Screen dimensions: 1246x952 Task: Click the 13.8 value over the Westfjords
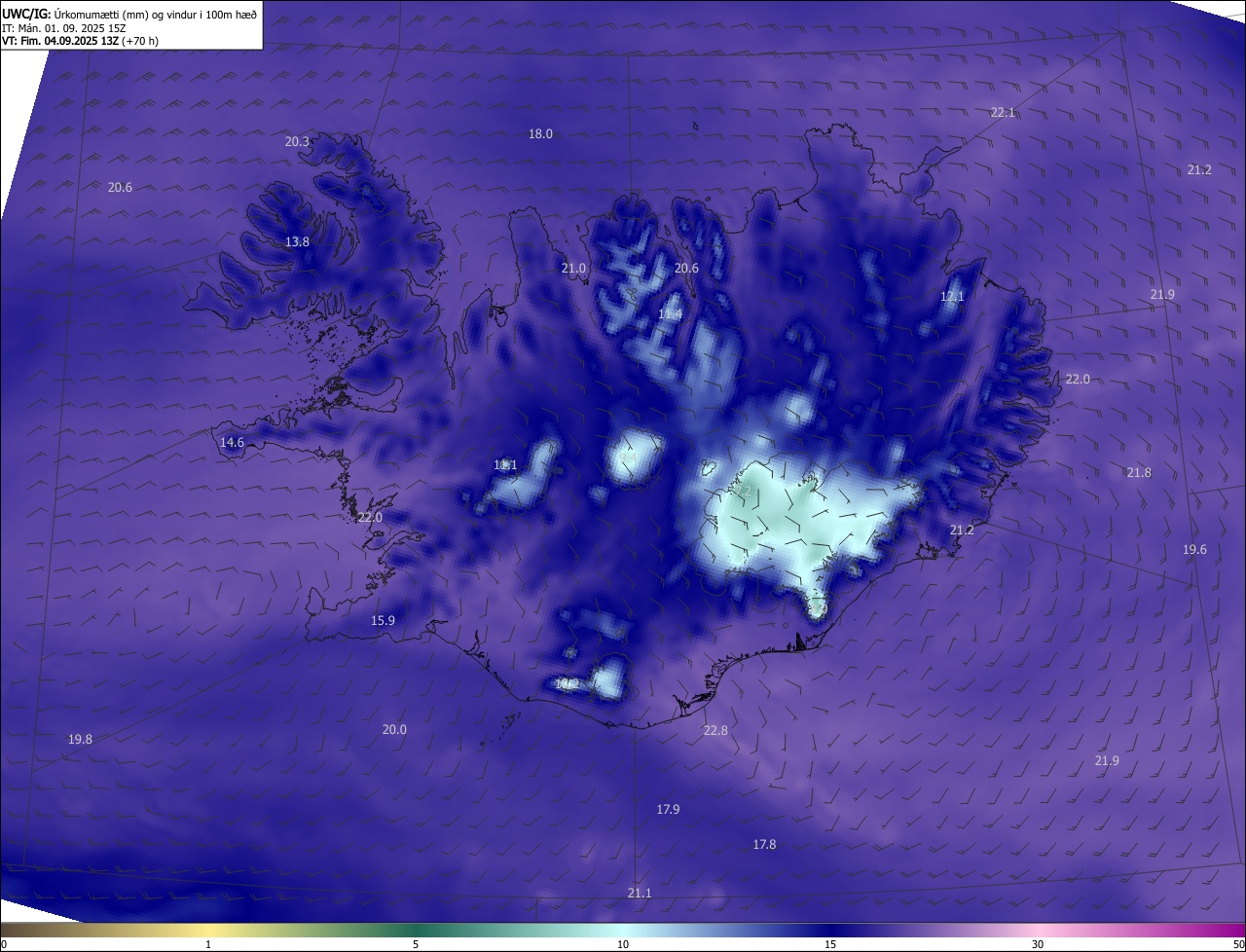click(297, 242)
